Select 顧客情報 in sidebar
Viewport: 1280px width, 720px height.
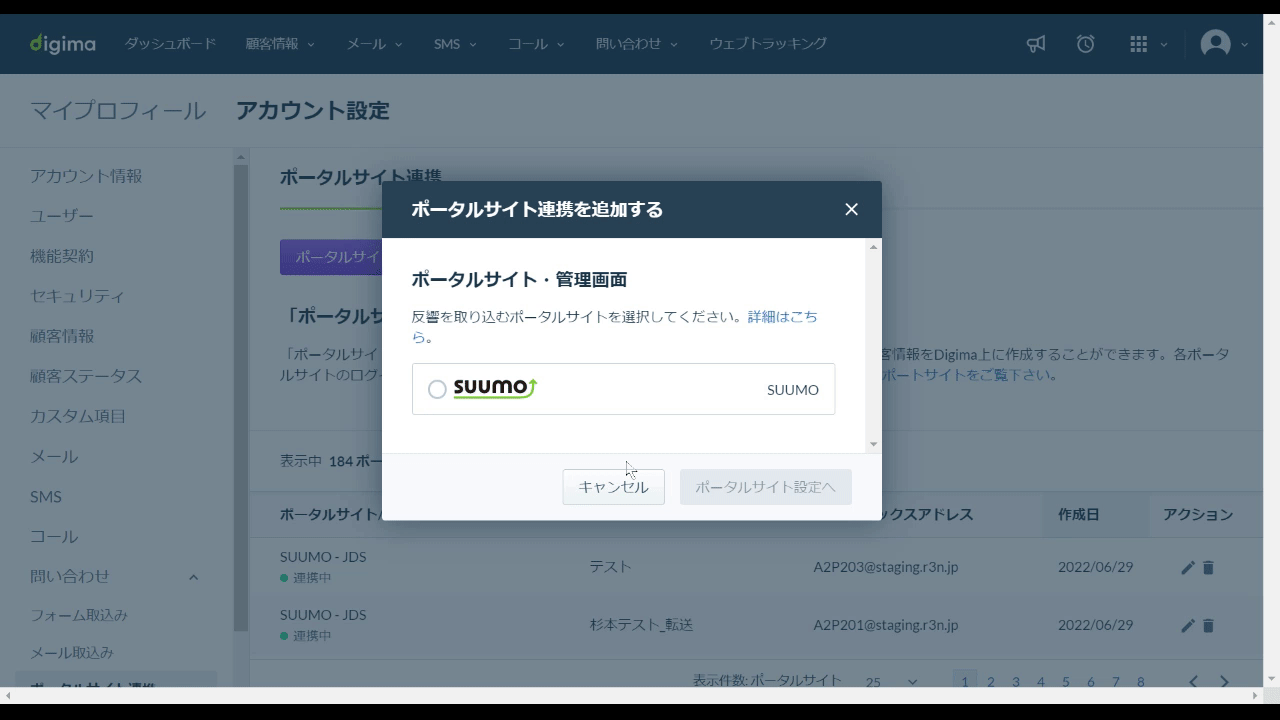tap(62, 336)
